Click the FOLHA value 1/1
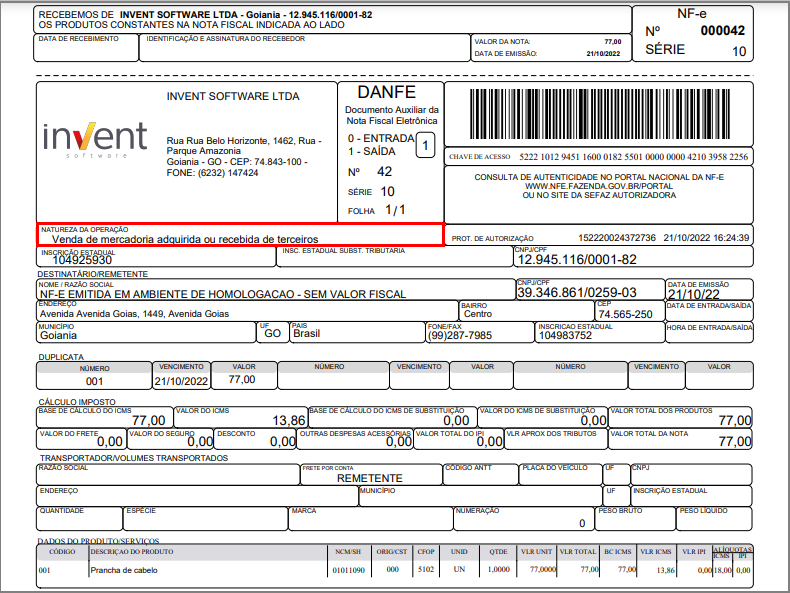Viewport: 790px width, 593px height. click(395, 210)
